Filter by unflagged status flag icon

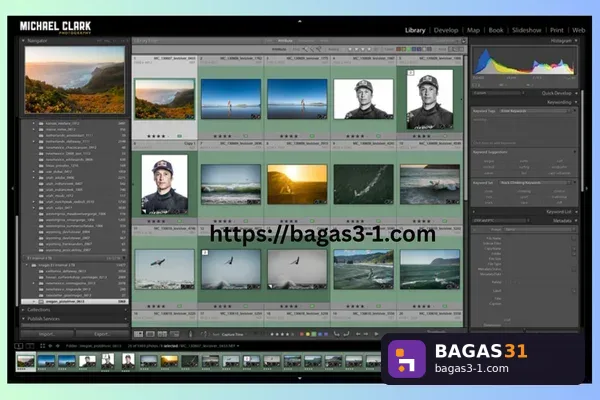311,49
